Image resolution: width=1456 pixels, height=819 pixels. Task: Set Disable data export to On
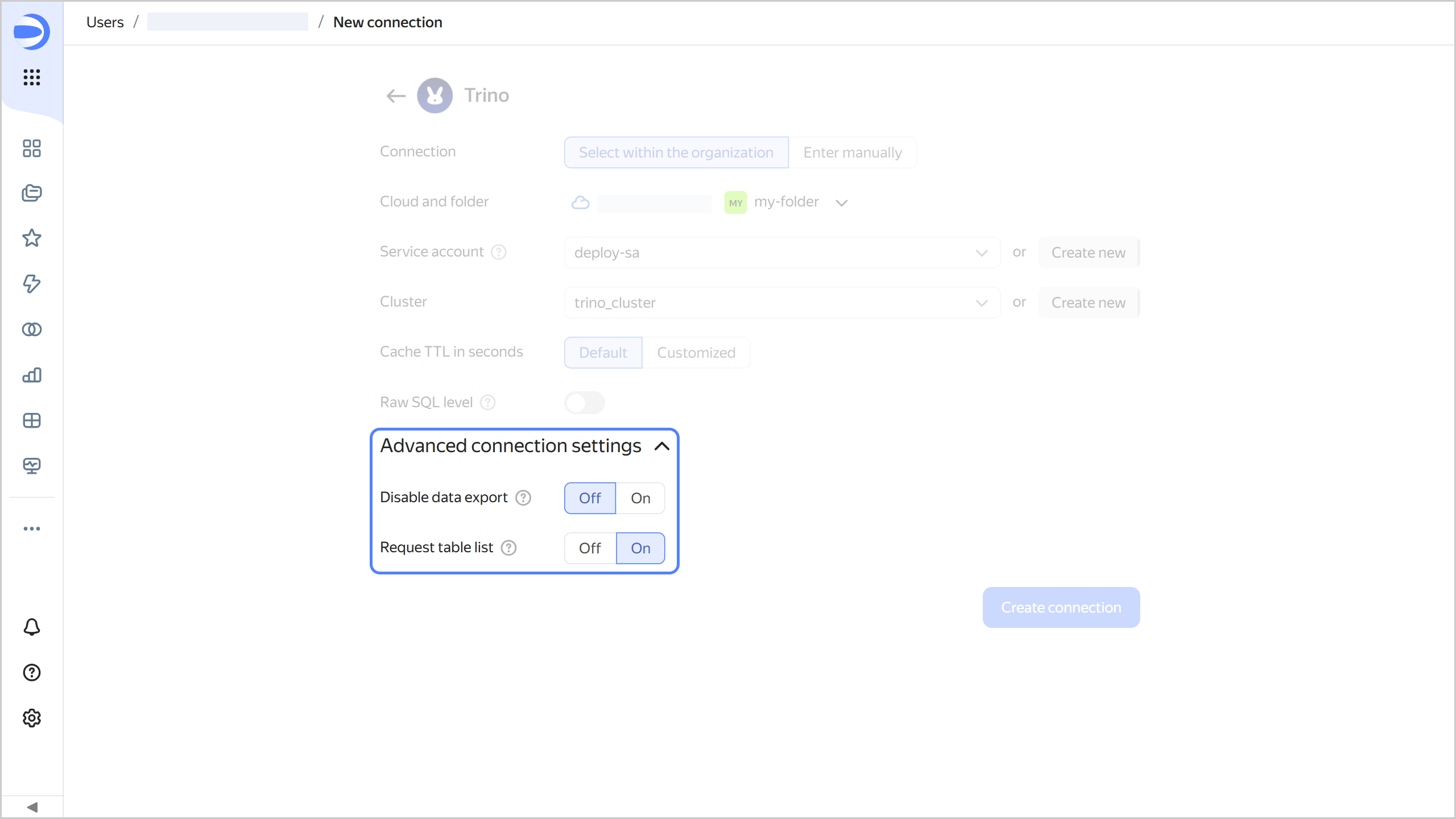(640, 498)
